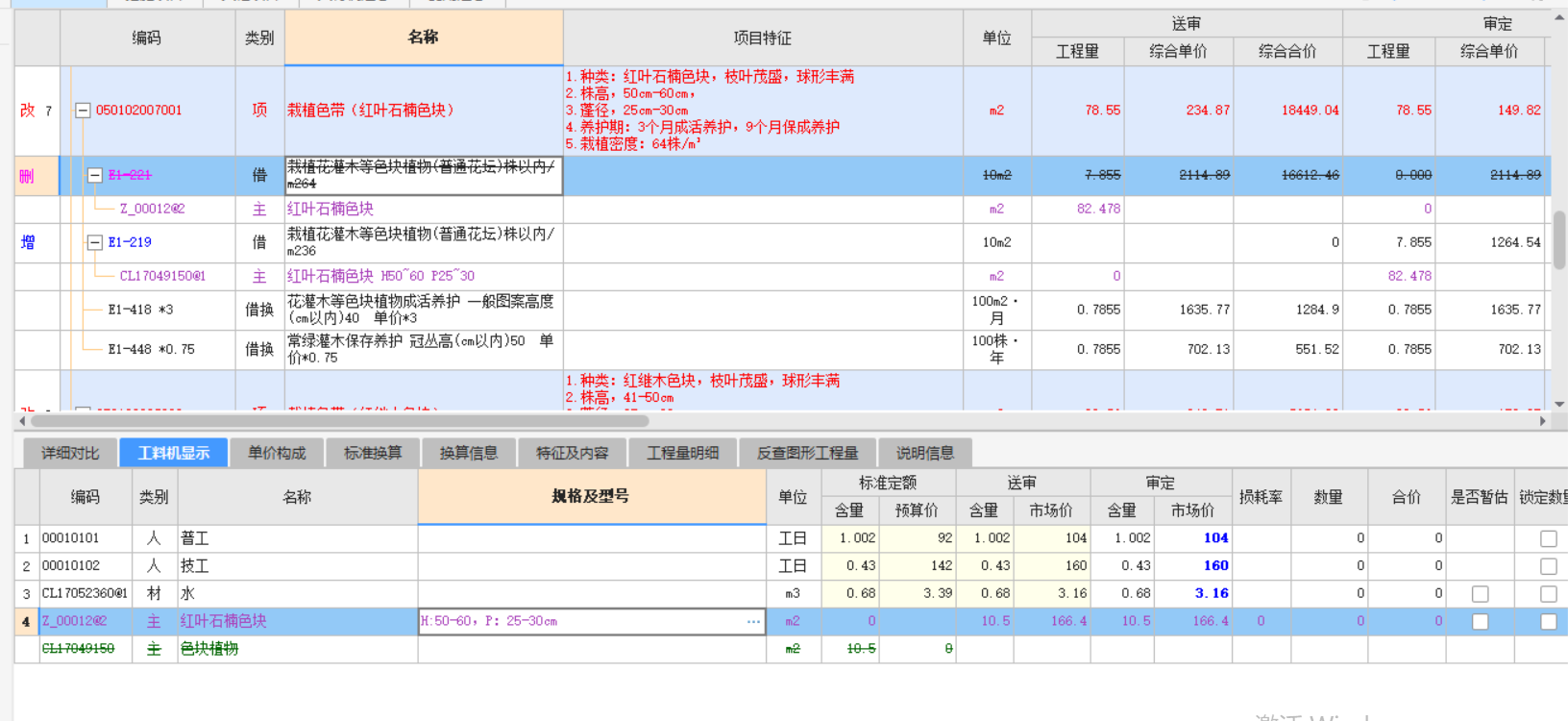Click the 审定 市场价 value 3.16 for 水
This screenshot has height=721, width=1568.
click(x=1212, y=594)
